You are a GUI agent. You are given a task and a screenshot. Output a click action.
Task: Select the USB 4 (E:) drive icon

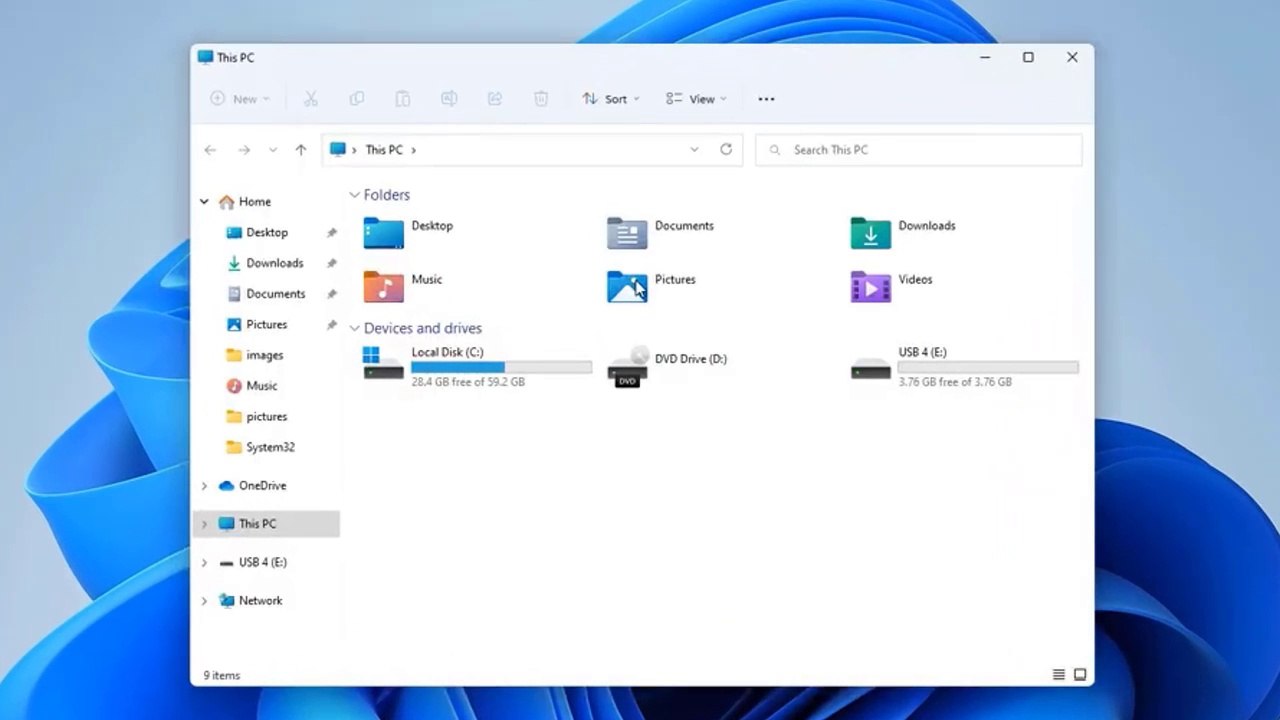871,369
